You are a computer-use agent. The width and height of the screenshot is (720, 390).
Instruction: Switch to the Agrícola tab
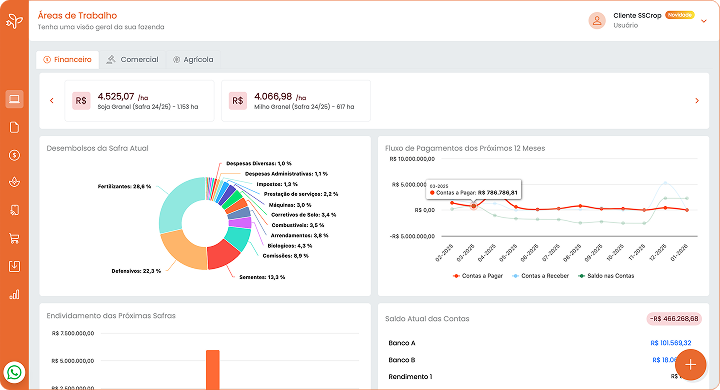click(193, 60)
